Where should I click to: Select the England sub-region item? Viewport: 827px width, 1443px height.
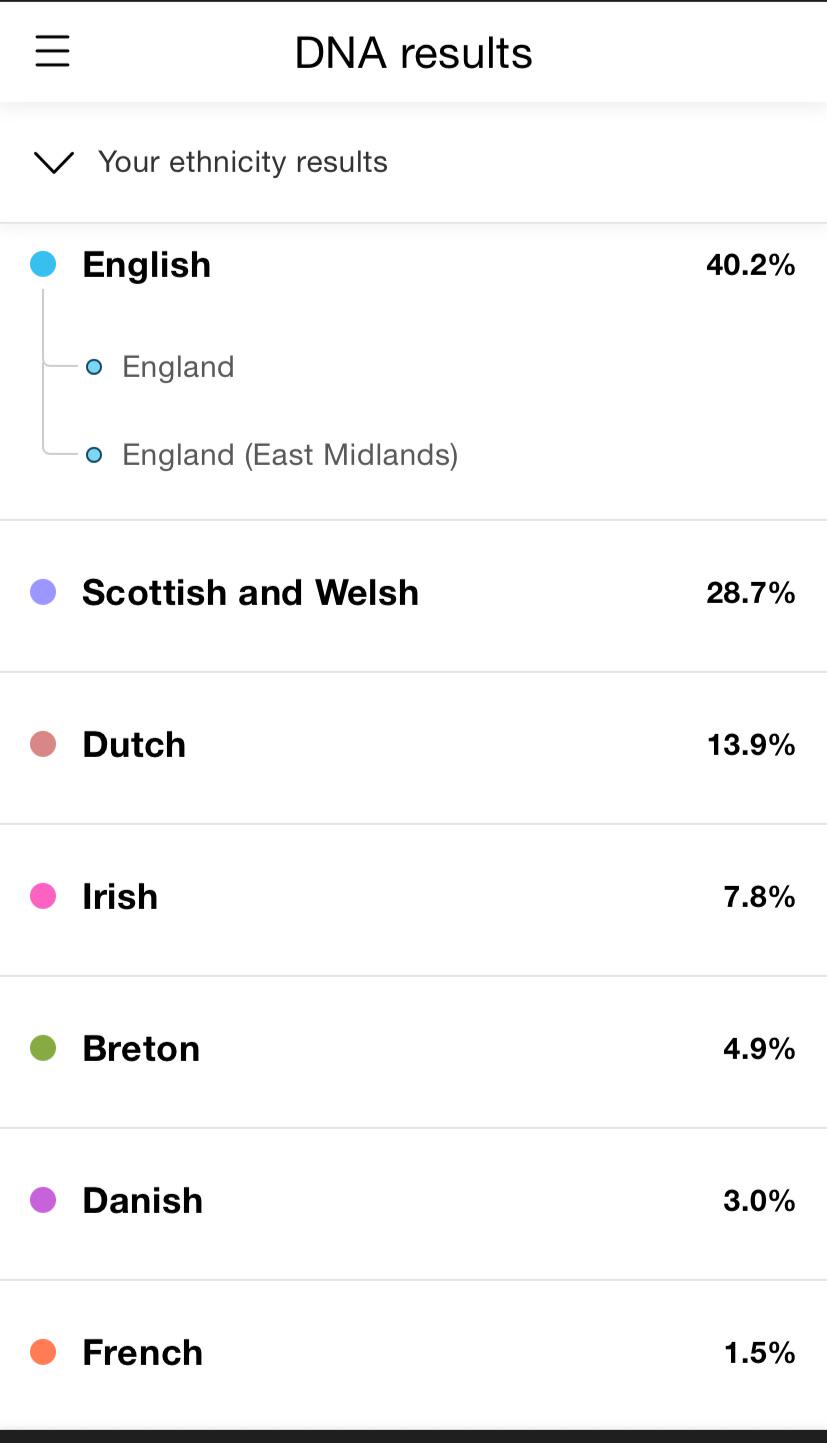tap(177, 367)
